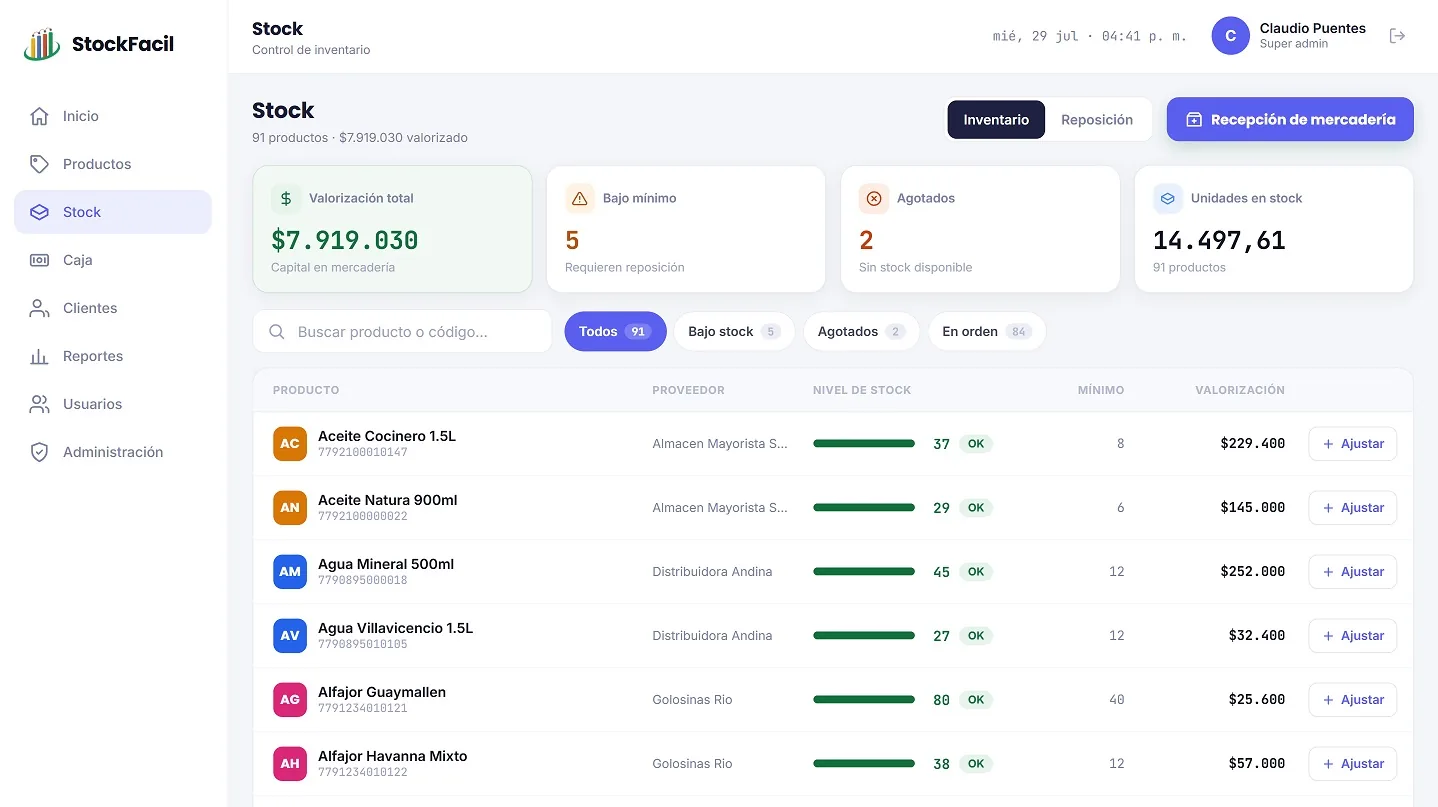The height and width of the screenshot is (807, 1438).
Task: Open Caja using the cash icon
Action: (39, 260)
